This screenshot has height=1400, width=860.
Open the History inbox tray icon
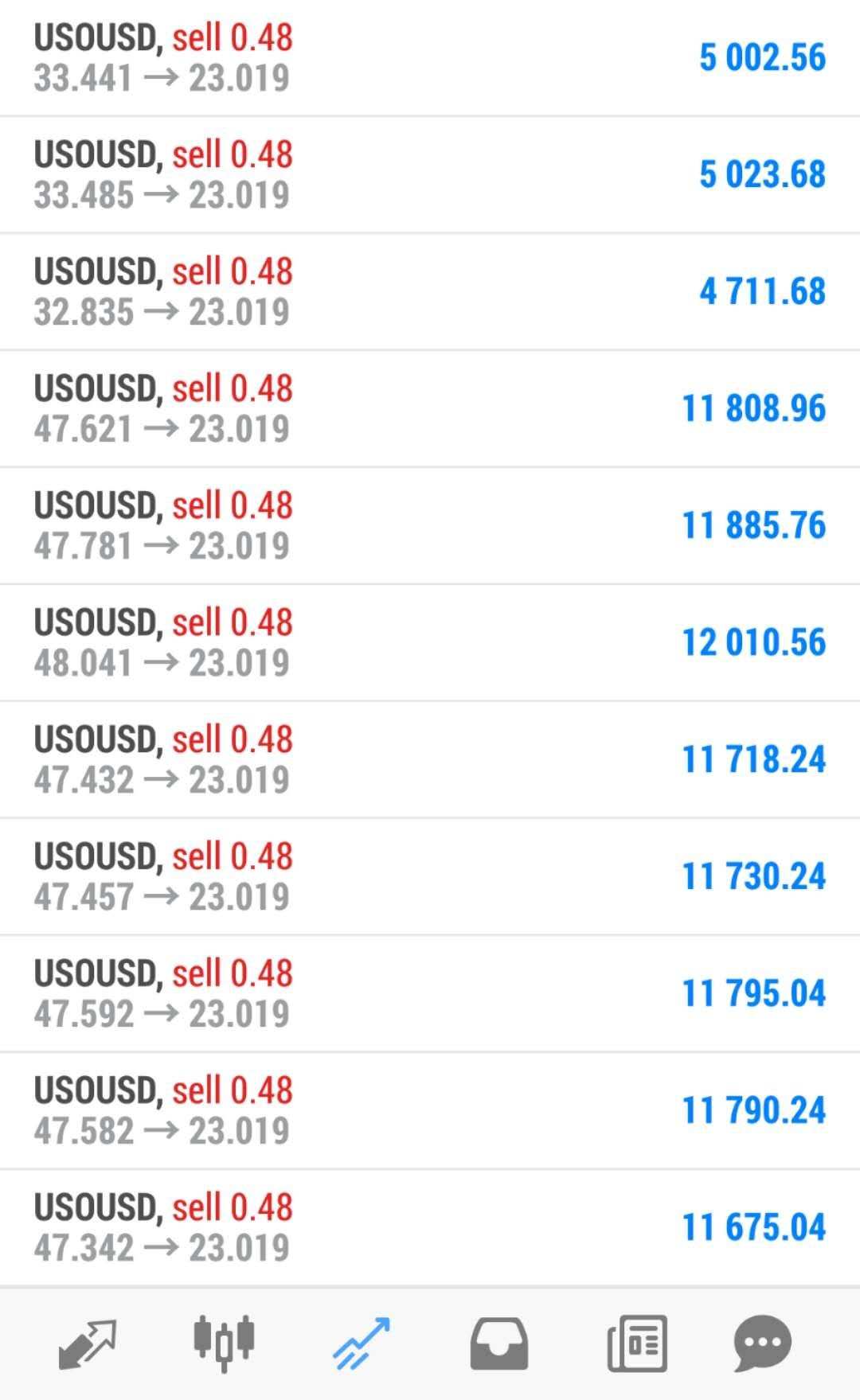click(498, 1344)
